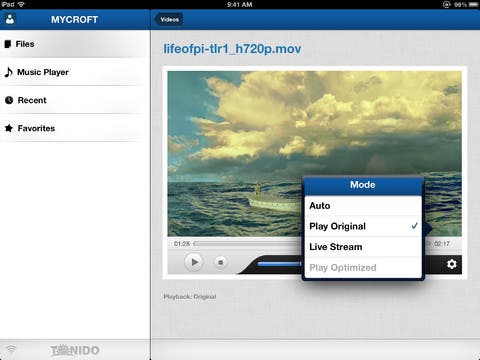Adjust the blue volume slider

280,264
